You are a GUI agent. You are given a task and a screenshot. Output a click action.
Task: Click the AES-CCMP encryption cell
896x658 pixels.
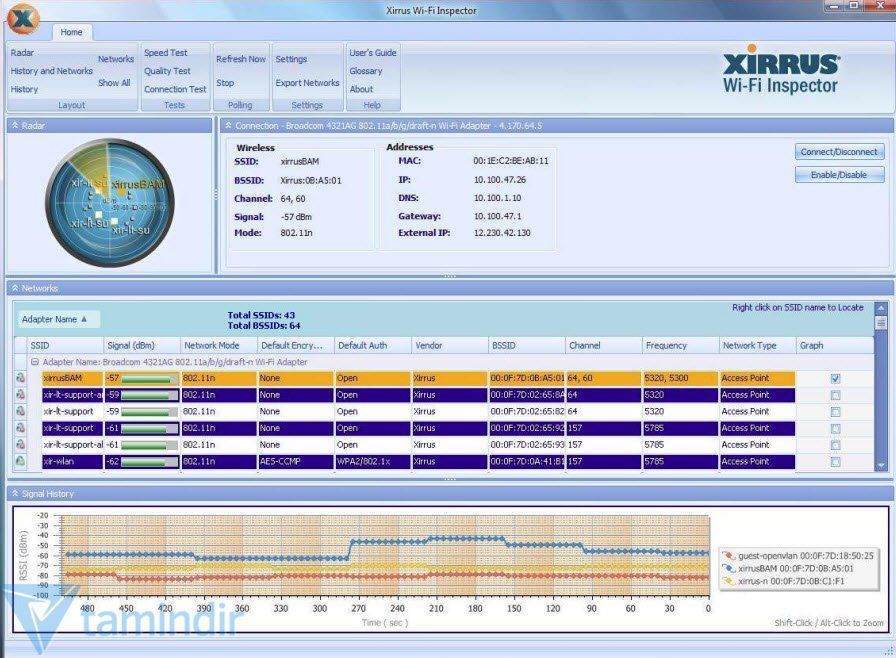[x=295, y=462]
